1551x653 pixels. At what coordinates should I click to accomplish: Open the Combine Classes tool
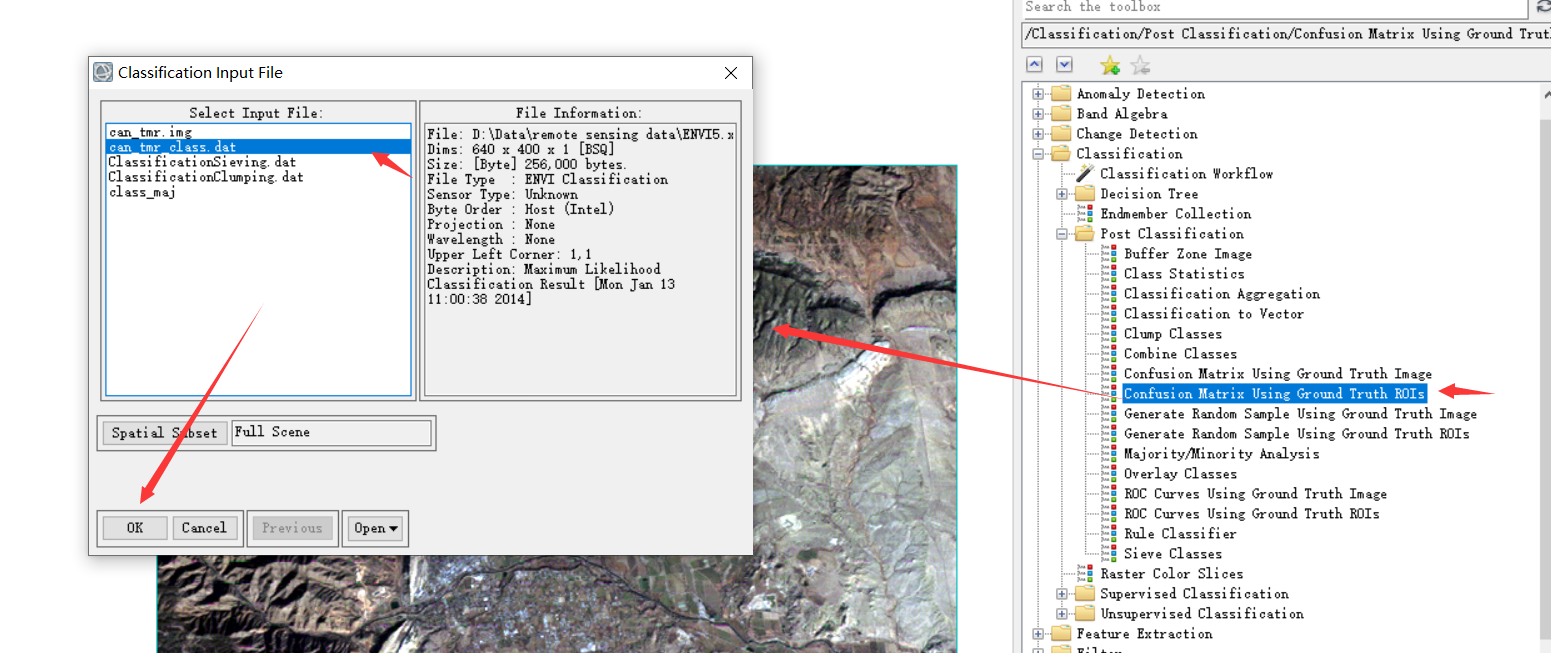pyautogui.click(x=1180, y=354)
